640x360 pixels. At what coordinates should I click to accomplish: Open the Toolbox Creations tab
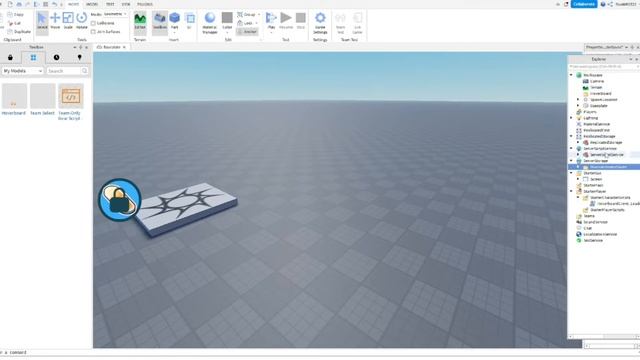point(80,58)
